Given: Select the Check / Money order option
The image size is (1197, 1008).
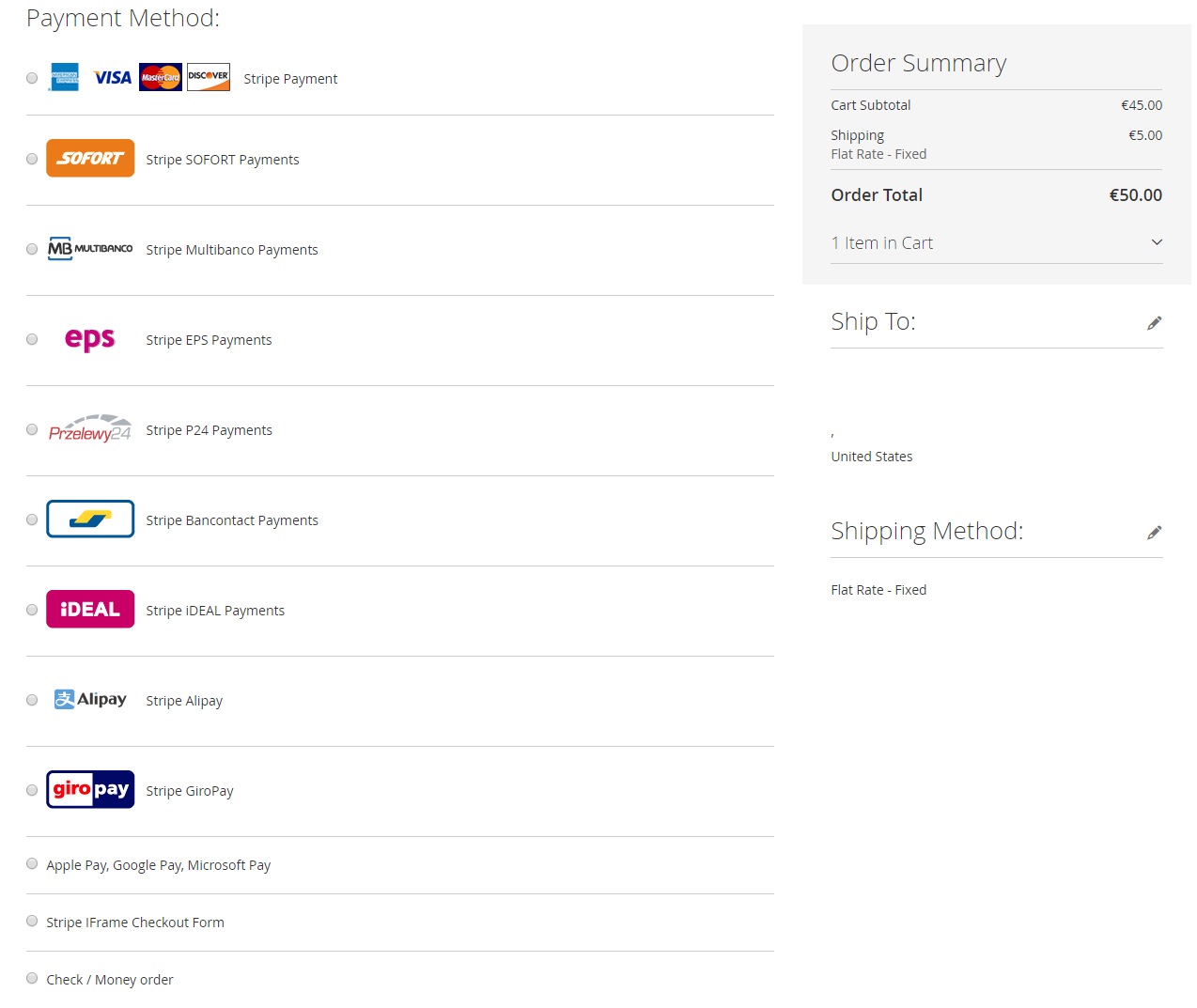Looking at the screenshot, I should pos(31,977).
